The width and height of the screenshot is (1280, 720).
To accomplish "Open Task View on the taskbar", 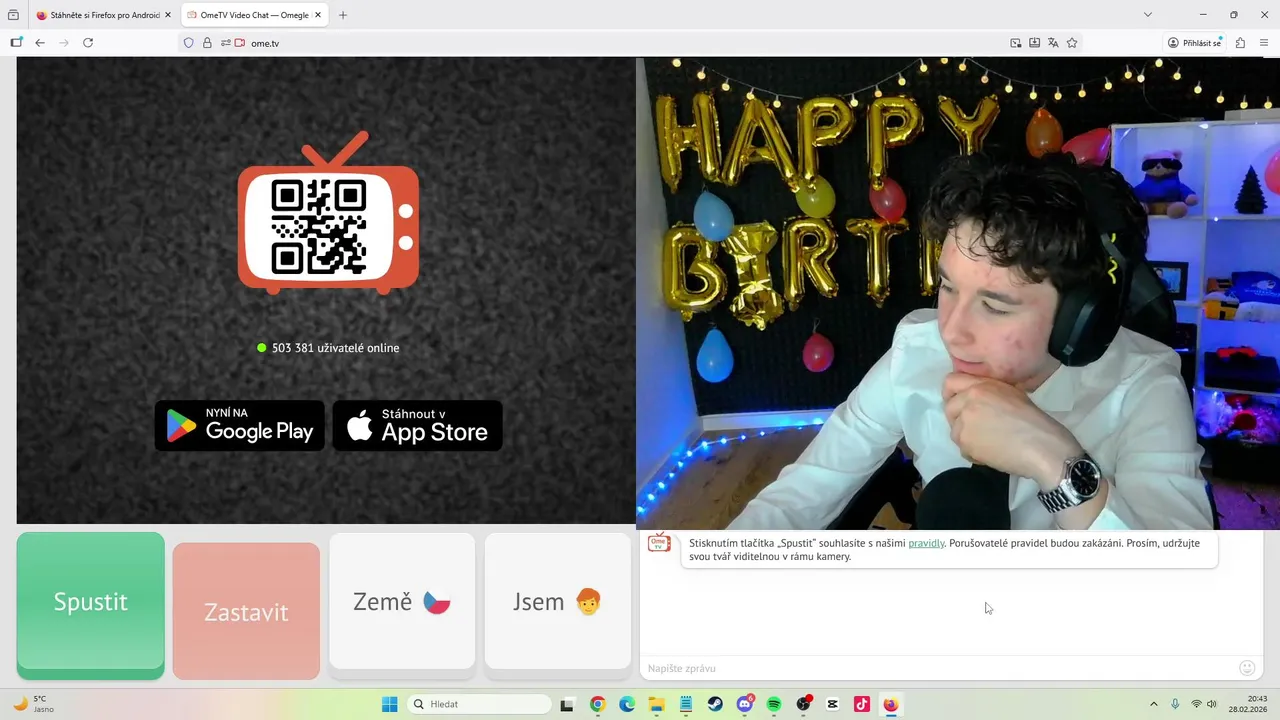I will [567, 704].
